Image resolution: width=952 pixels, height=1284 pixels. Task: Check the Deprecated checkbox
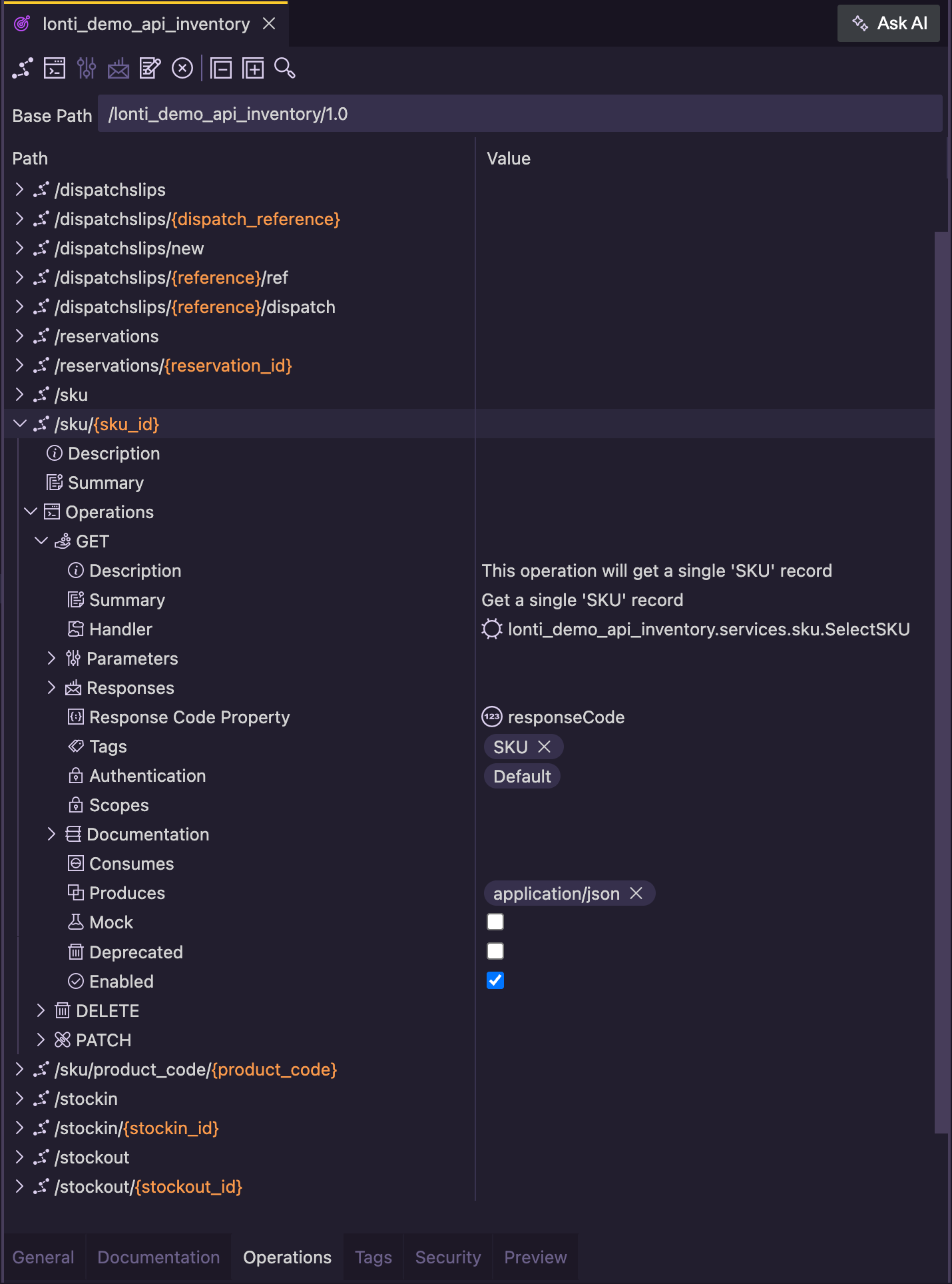click(x=495, y=951)
